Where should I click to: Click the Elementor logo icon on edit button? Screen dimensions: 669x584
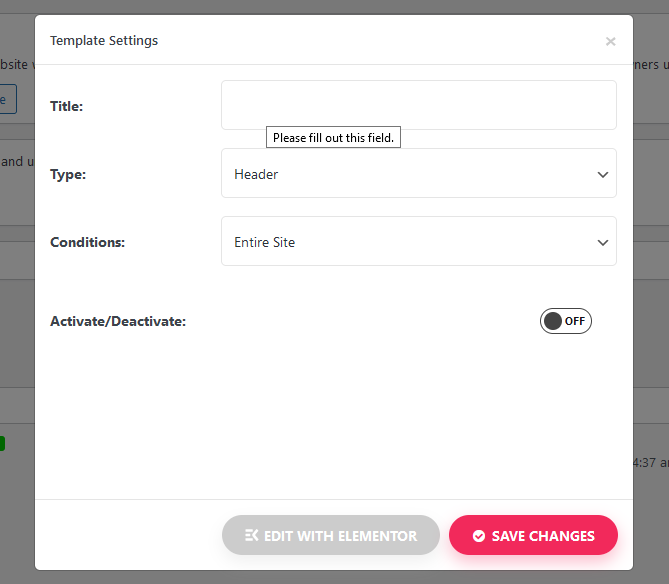(251, 536)
